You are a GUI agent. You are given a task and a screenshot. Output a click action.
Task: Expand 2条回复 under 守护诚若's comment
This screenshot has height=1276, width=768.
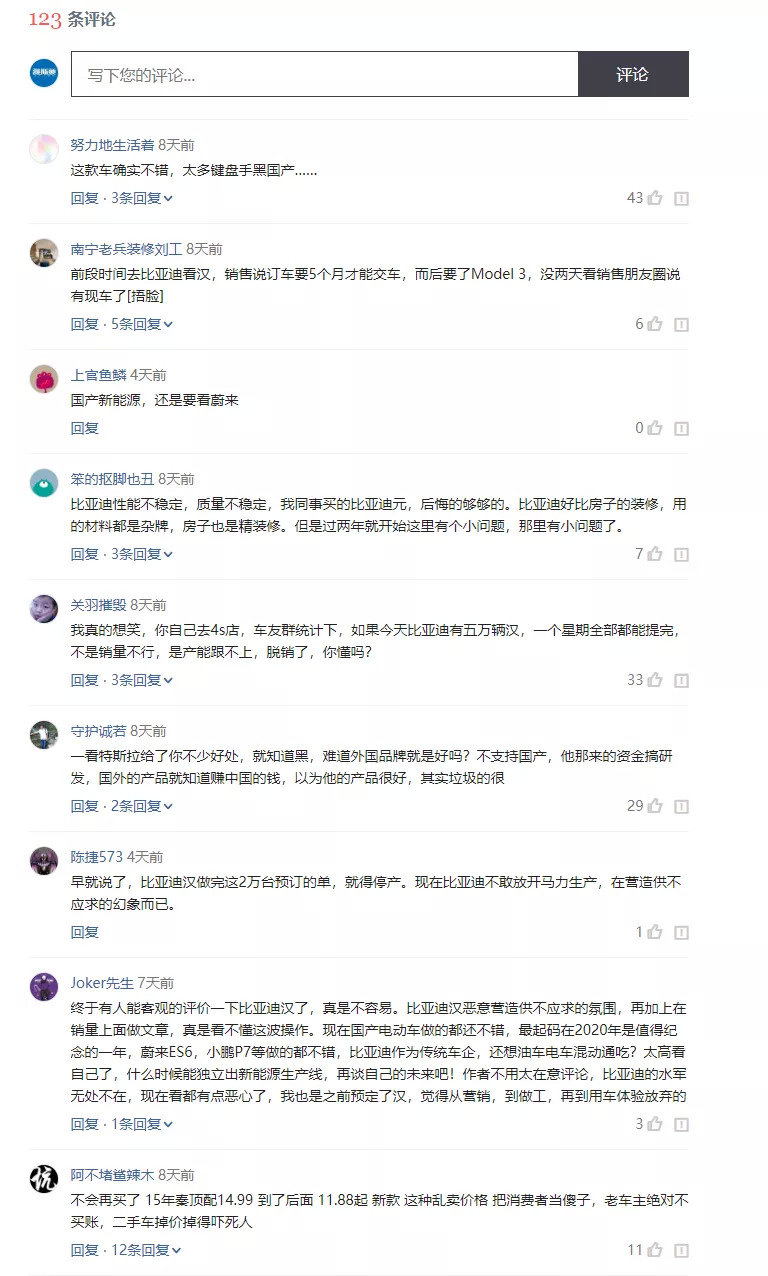pos(142,806)
